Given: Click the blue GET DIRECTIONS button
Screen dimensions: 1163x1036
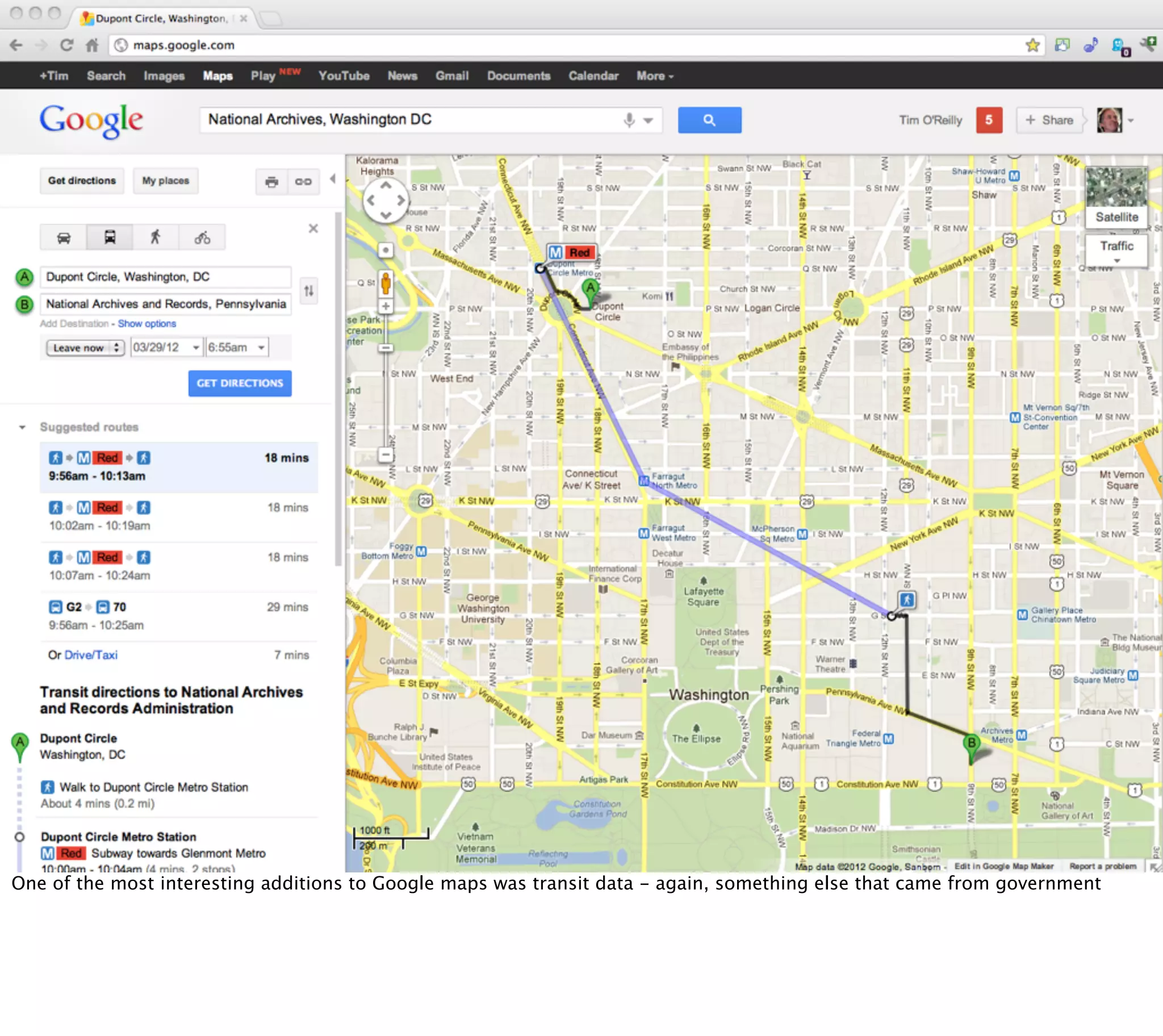Looking at the screenshot, I should (240, 383).
